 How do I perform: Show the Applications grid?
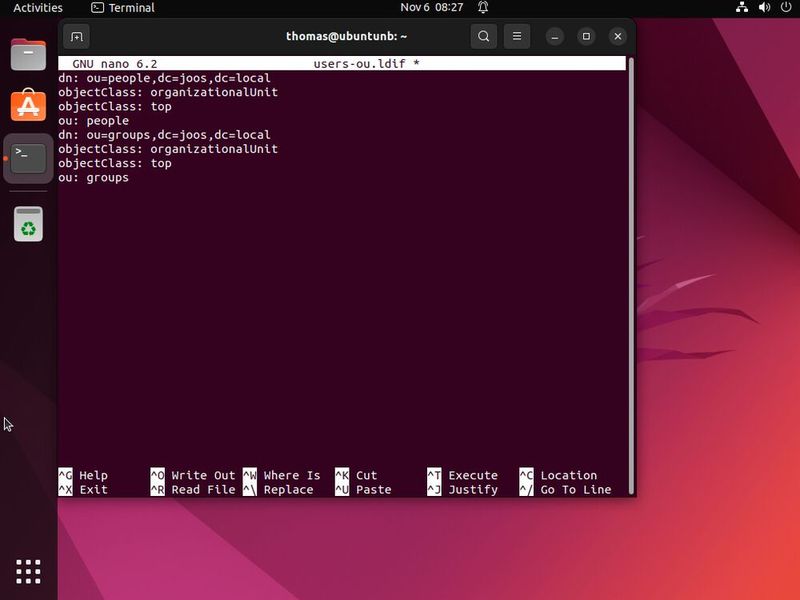(27, 571)
